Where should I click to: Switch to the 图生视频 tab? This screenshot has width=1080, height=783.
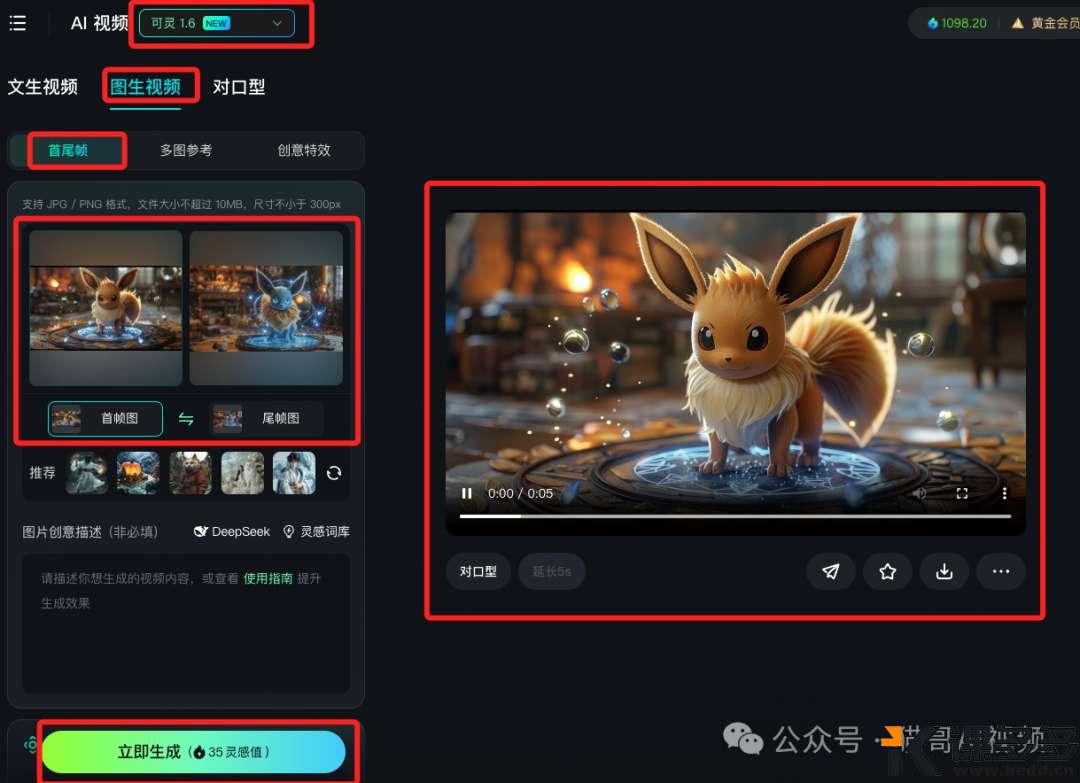[x=145, y=87]
